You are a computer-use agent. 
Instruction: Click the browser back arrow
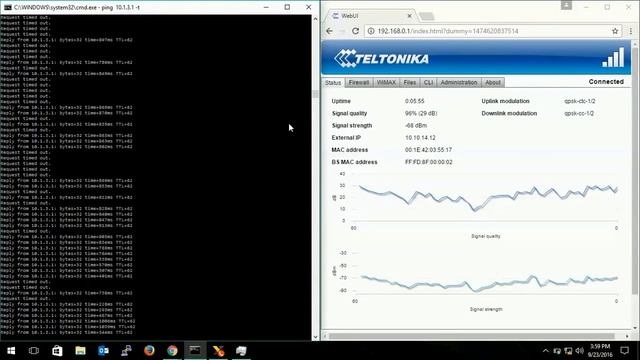pos(329,31)
